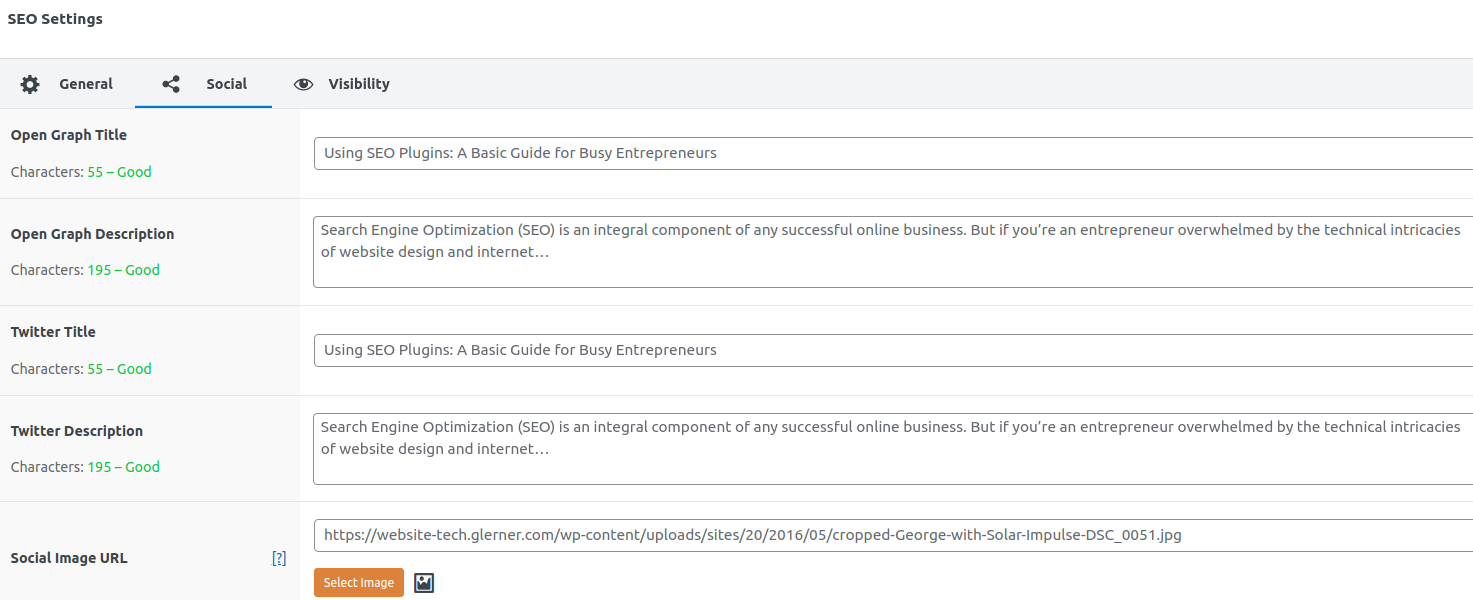Open the [?] help link for Social Image URL

coord(279,558)
